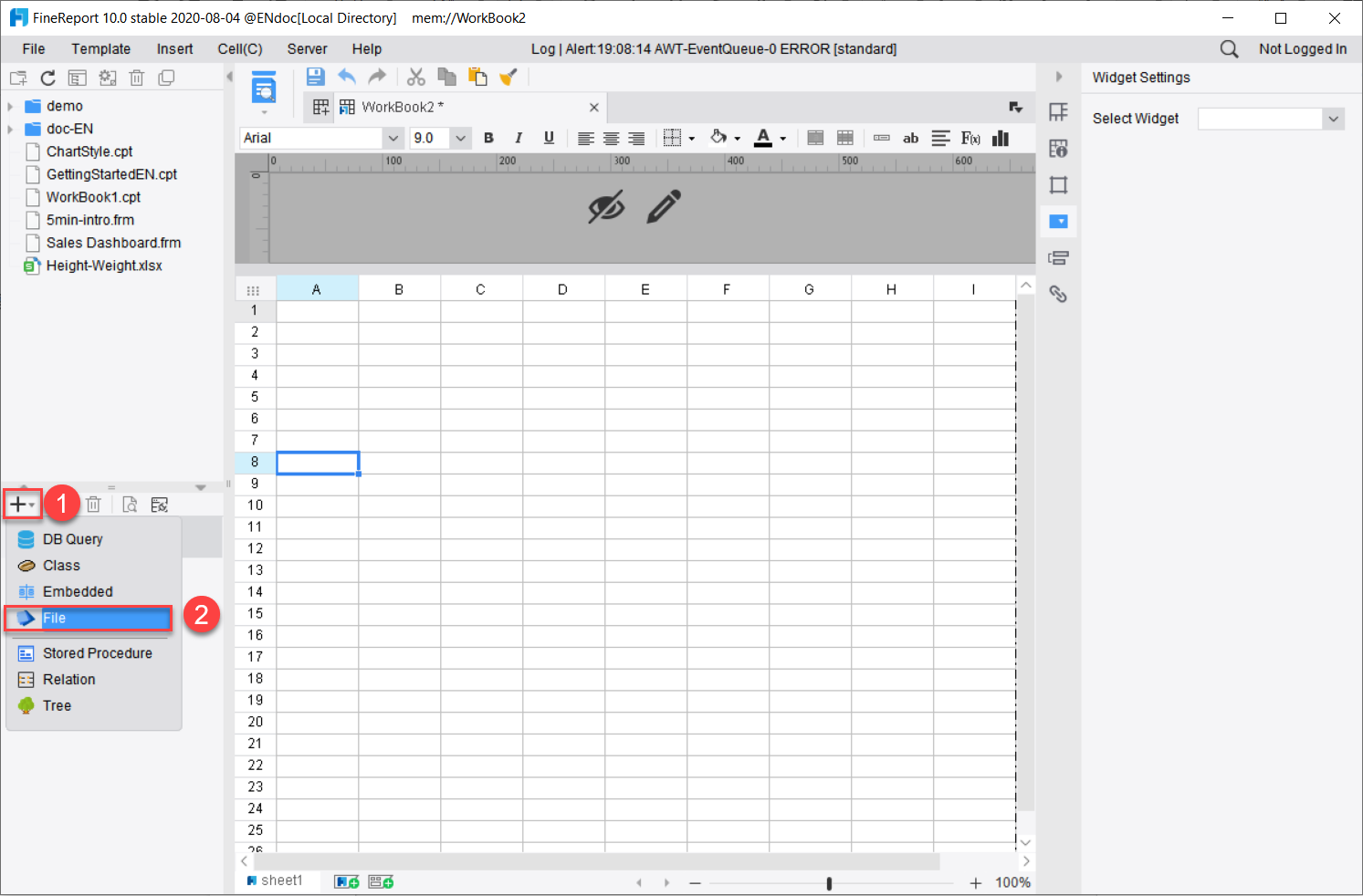Open cell border style dropdown arrow
Screen dimensions: 1363x896
(x=692, y=139)
